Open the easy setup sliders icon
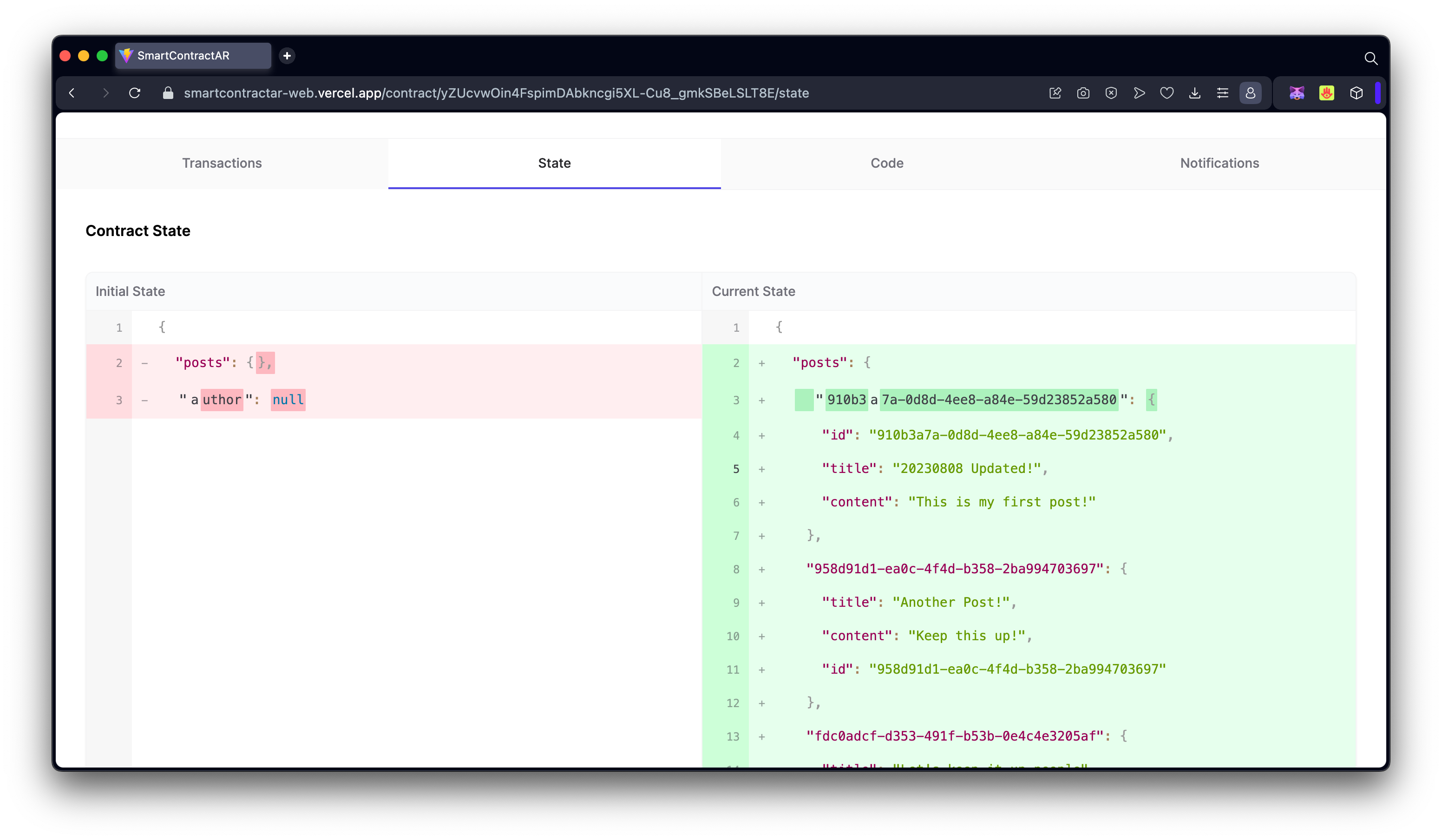The image size is (1442, 840). coord(1222,93)
